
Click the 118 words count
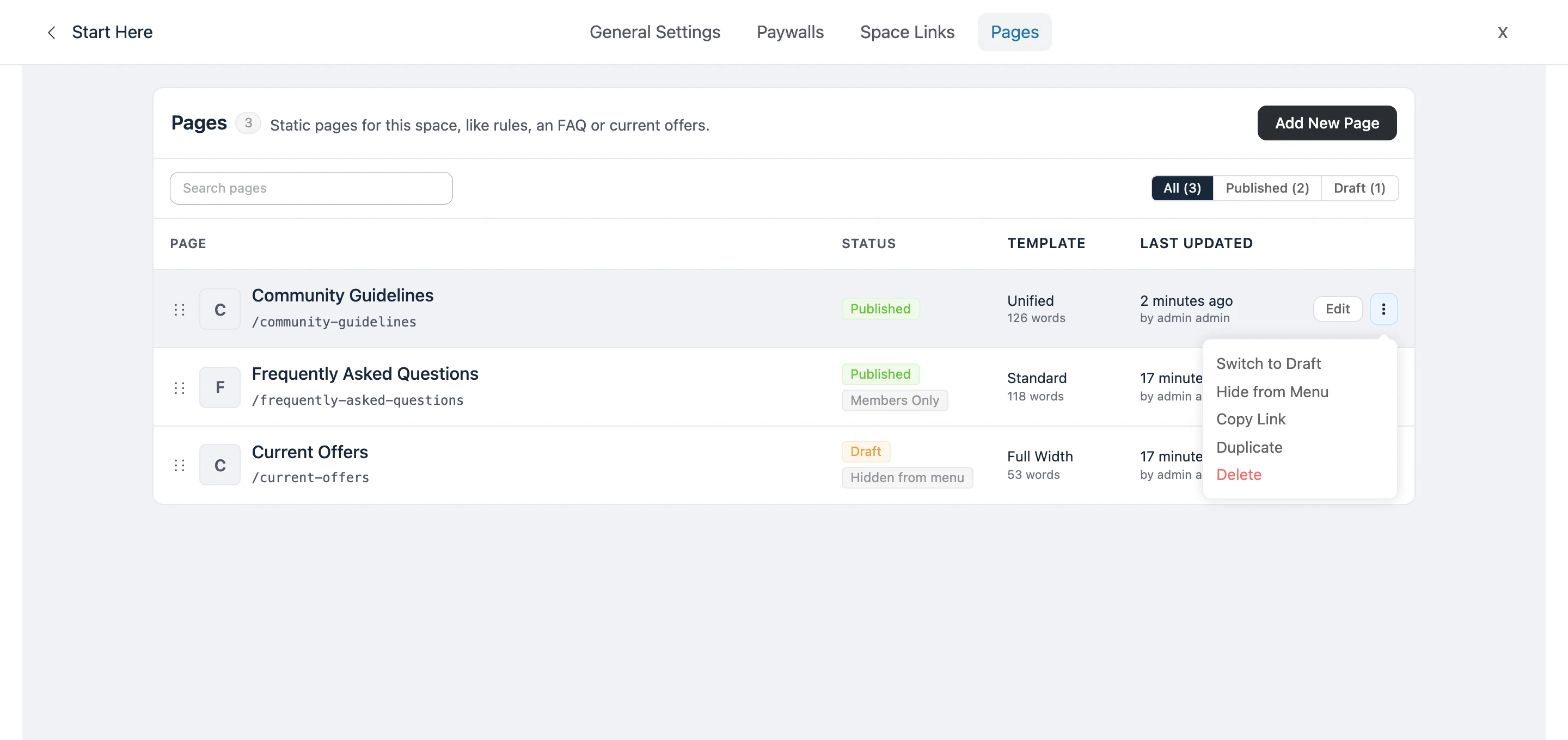pos(1035,397)
